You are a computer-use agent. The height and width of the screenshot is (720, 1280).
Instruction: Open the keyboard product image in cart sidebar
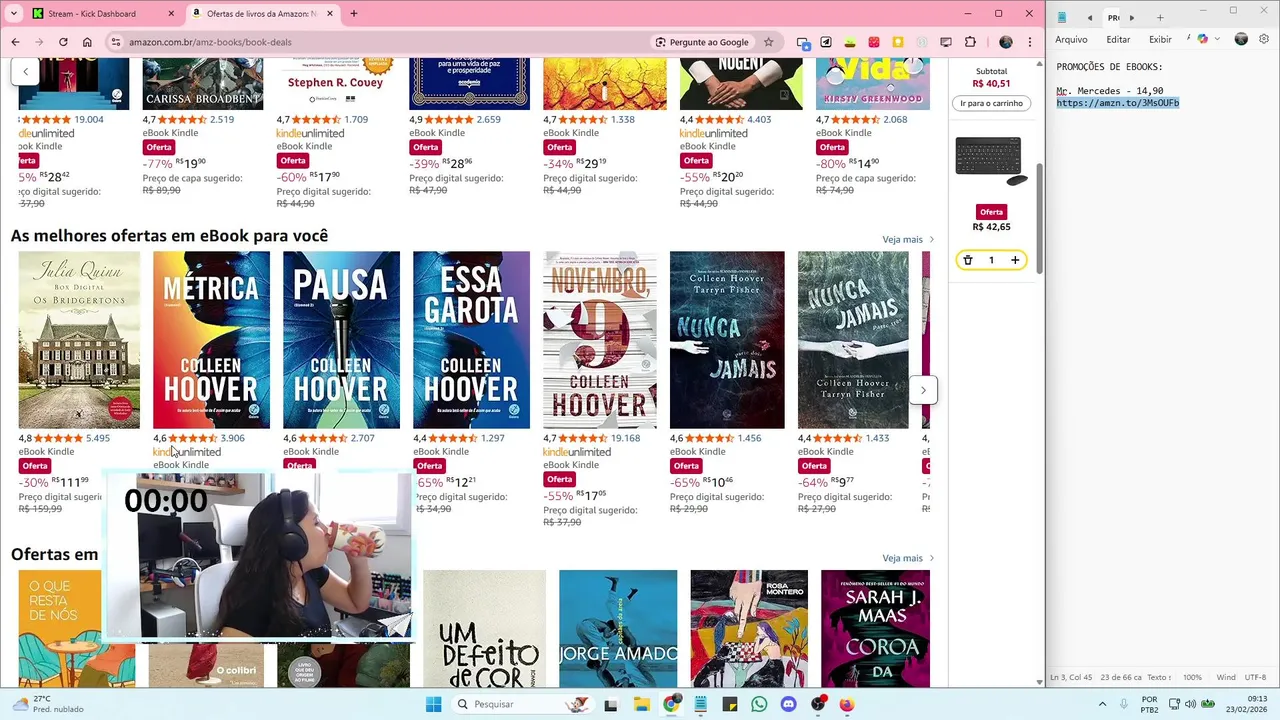point(991,161)
